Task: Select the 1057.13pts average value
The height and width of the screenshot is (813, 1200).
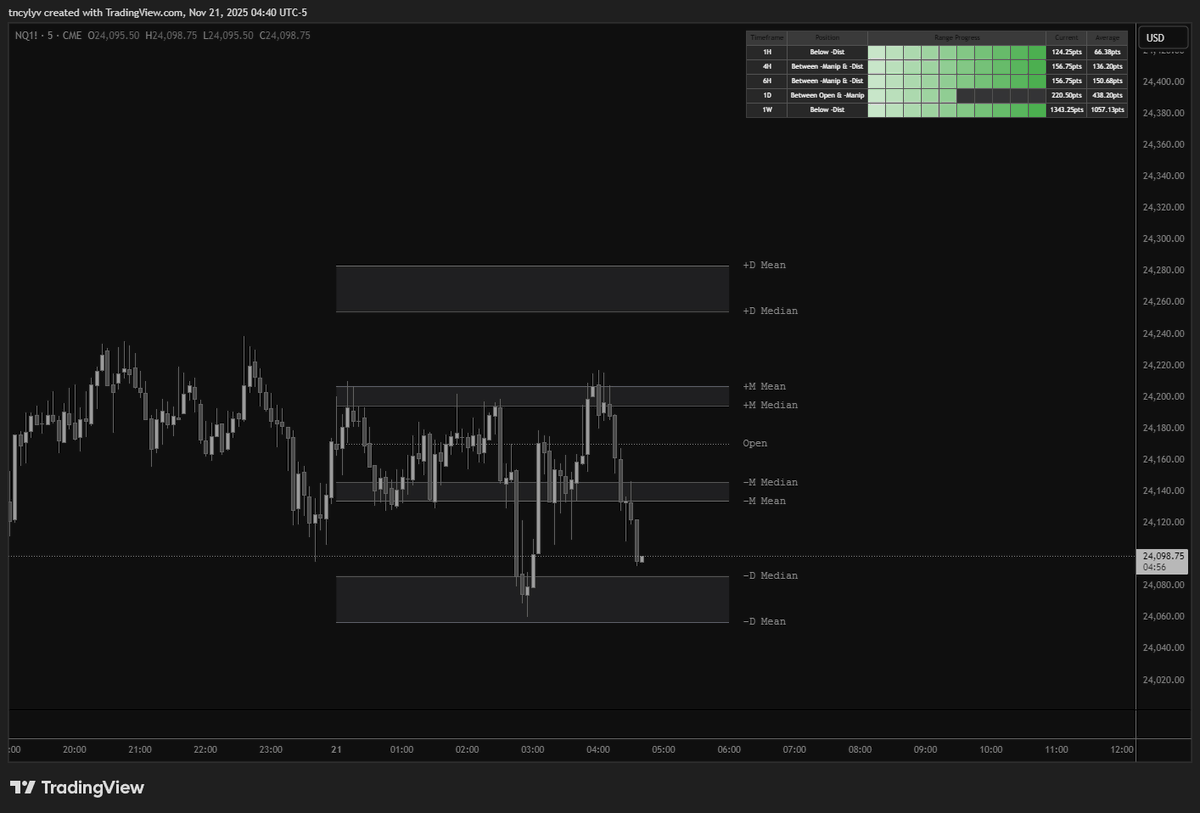Action: click(1107, 110)
